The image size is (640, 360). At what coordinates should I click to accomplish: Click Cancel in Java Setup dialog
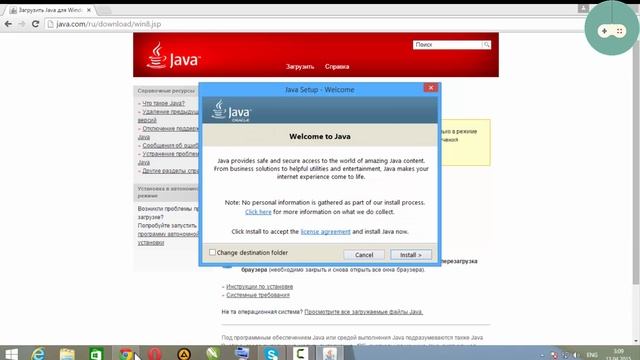tap(364, 255)
